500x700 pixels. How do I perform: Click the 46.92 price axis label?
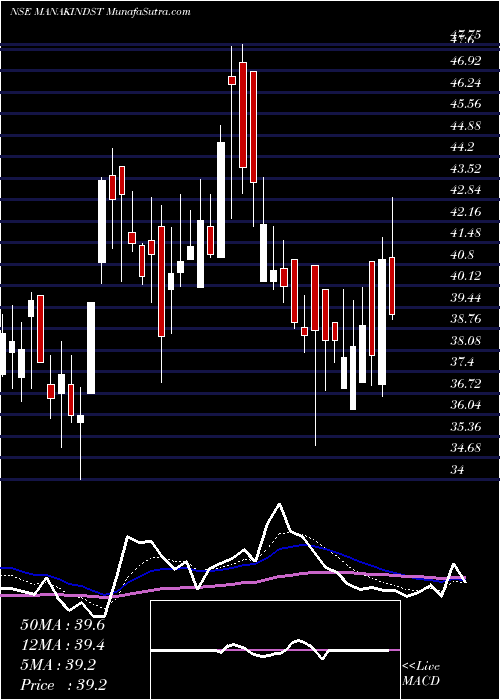(x=466, y=61)
